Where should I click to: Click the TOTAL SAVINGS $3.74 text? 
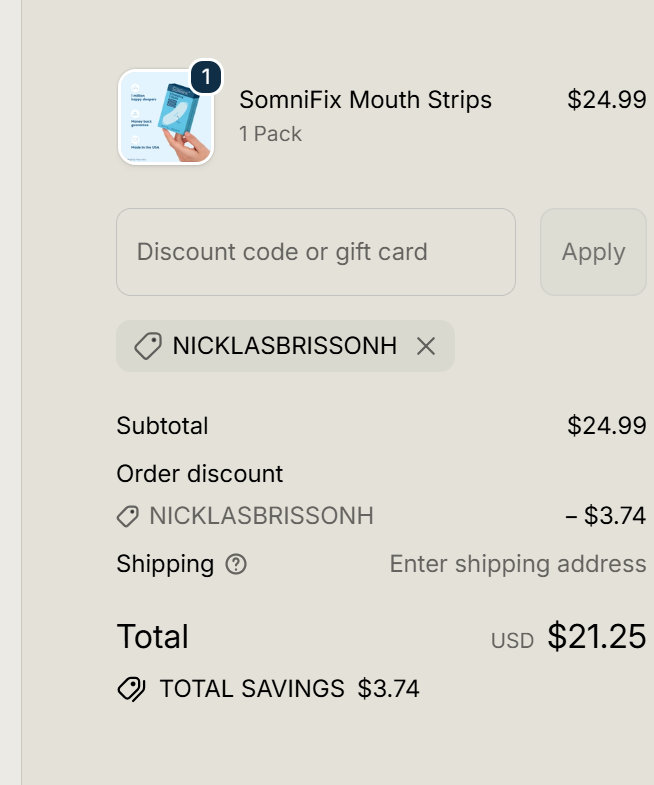coord(289,689)
